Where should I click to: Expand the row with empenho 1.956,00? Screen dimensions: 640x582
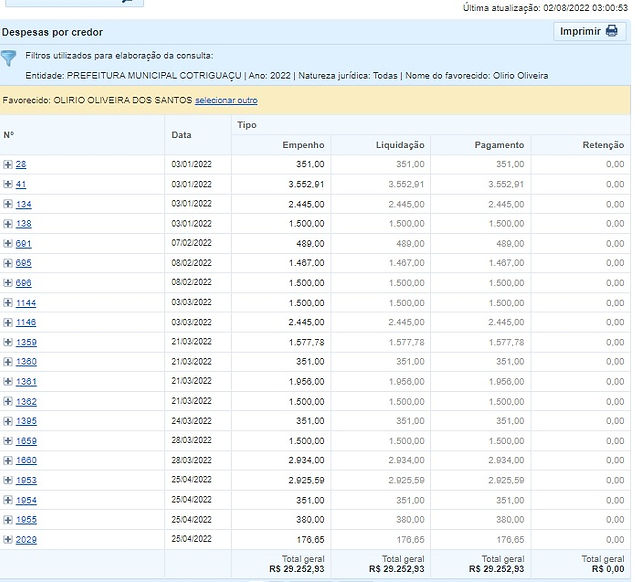(7, 382)
